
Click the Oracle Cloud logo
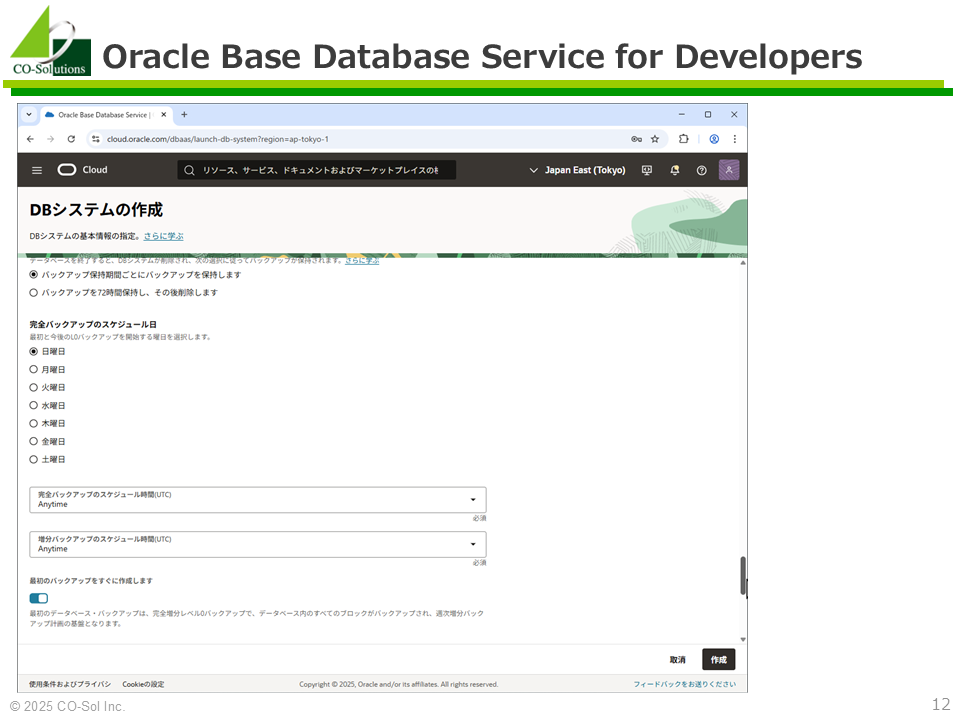(x=82, y=170)
